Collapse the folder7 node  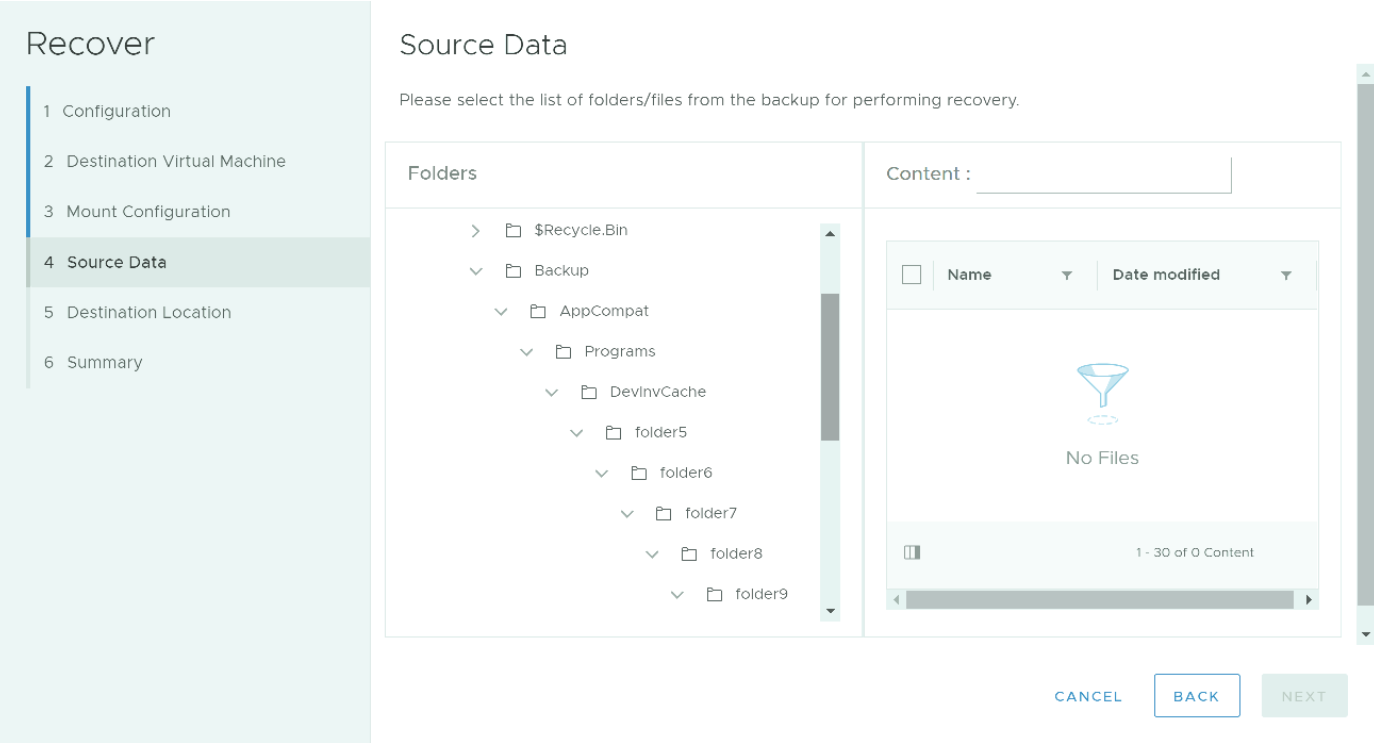627,513
